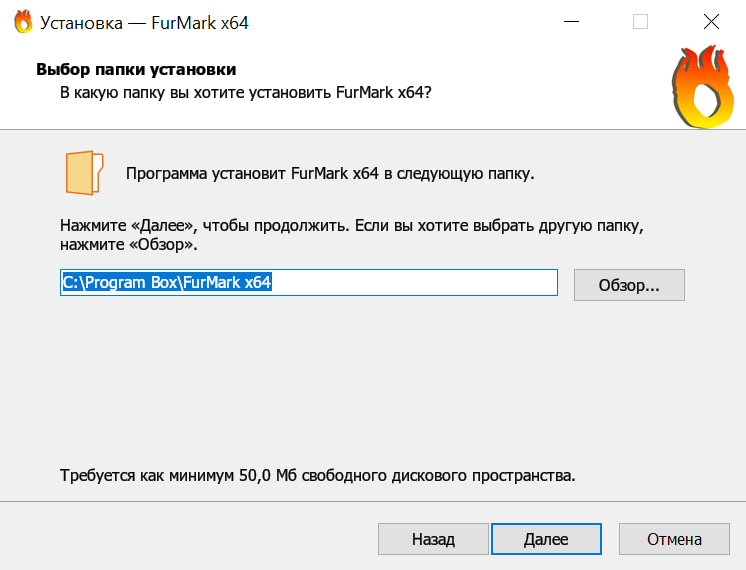Cancel installation with Отмена button
The image size is (746, 570).
[674, 539]
